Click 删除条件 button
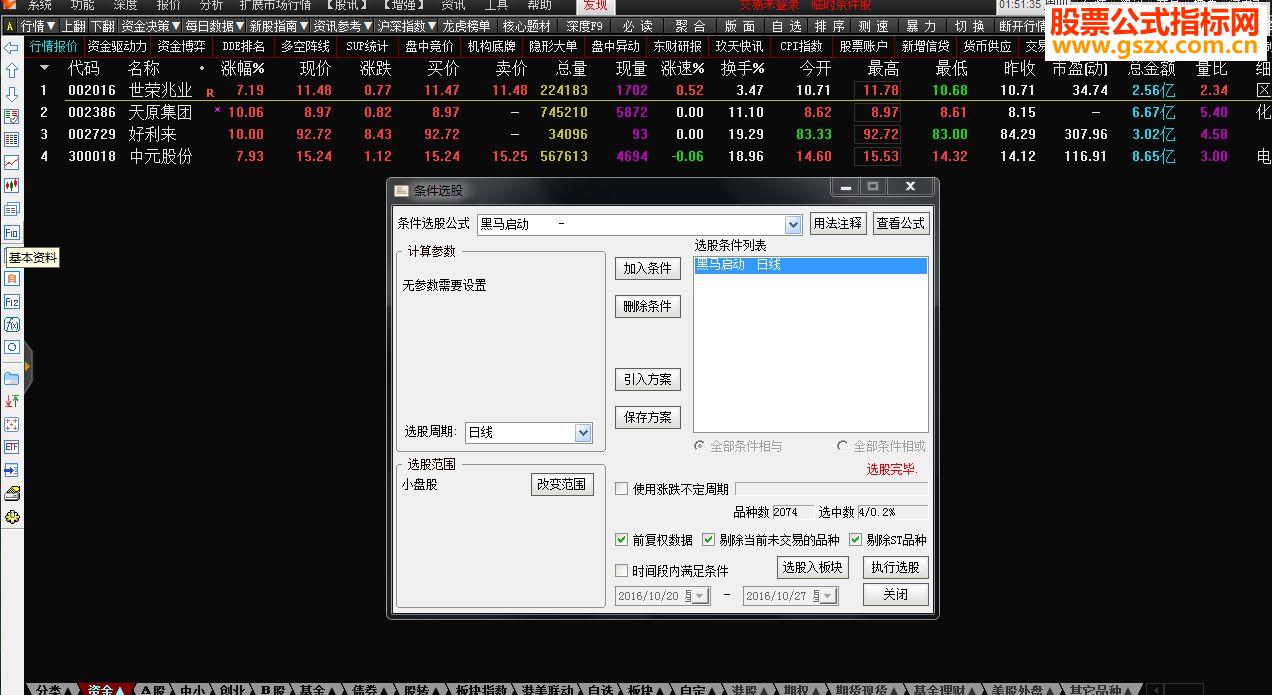 647,306
